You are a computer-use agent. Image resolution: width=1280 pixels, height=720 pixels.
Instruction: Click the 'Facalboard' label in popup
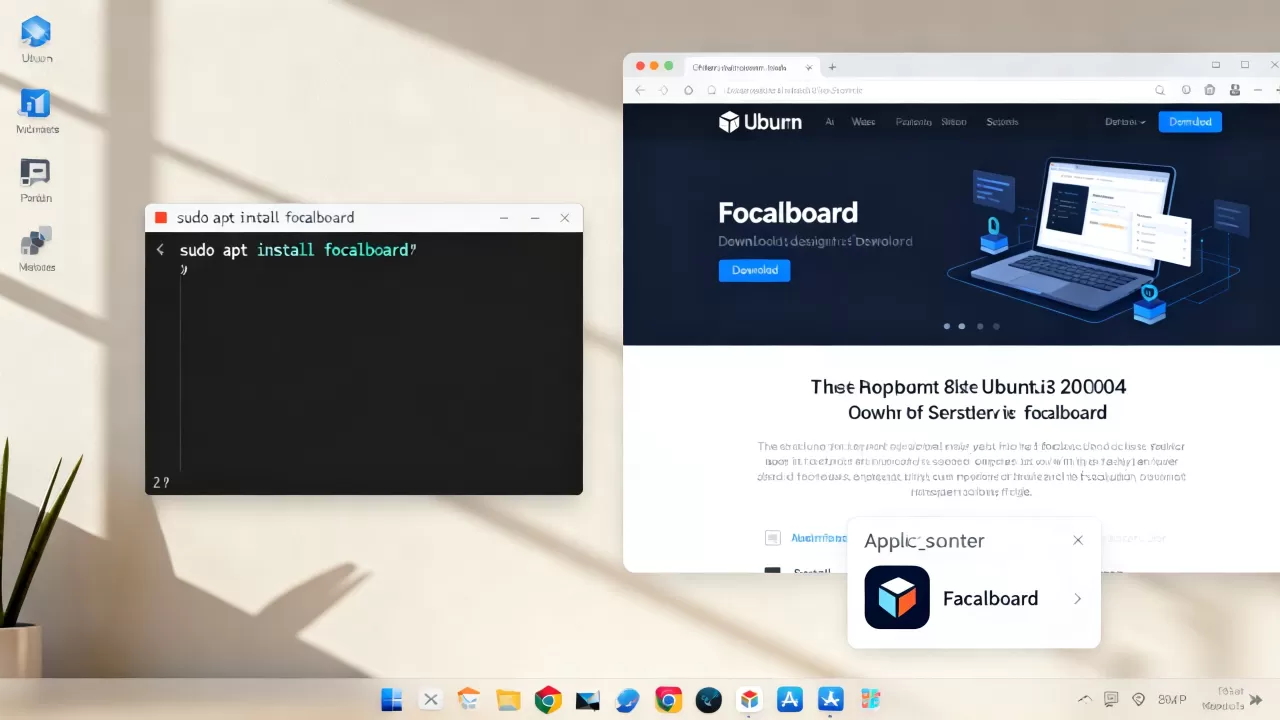click(990, 599)
